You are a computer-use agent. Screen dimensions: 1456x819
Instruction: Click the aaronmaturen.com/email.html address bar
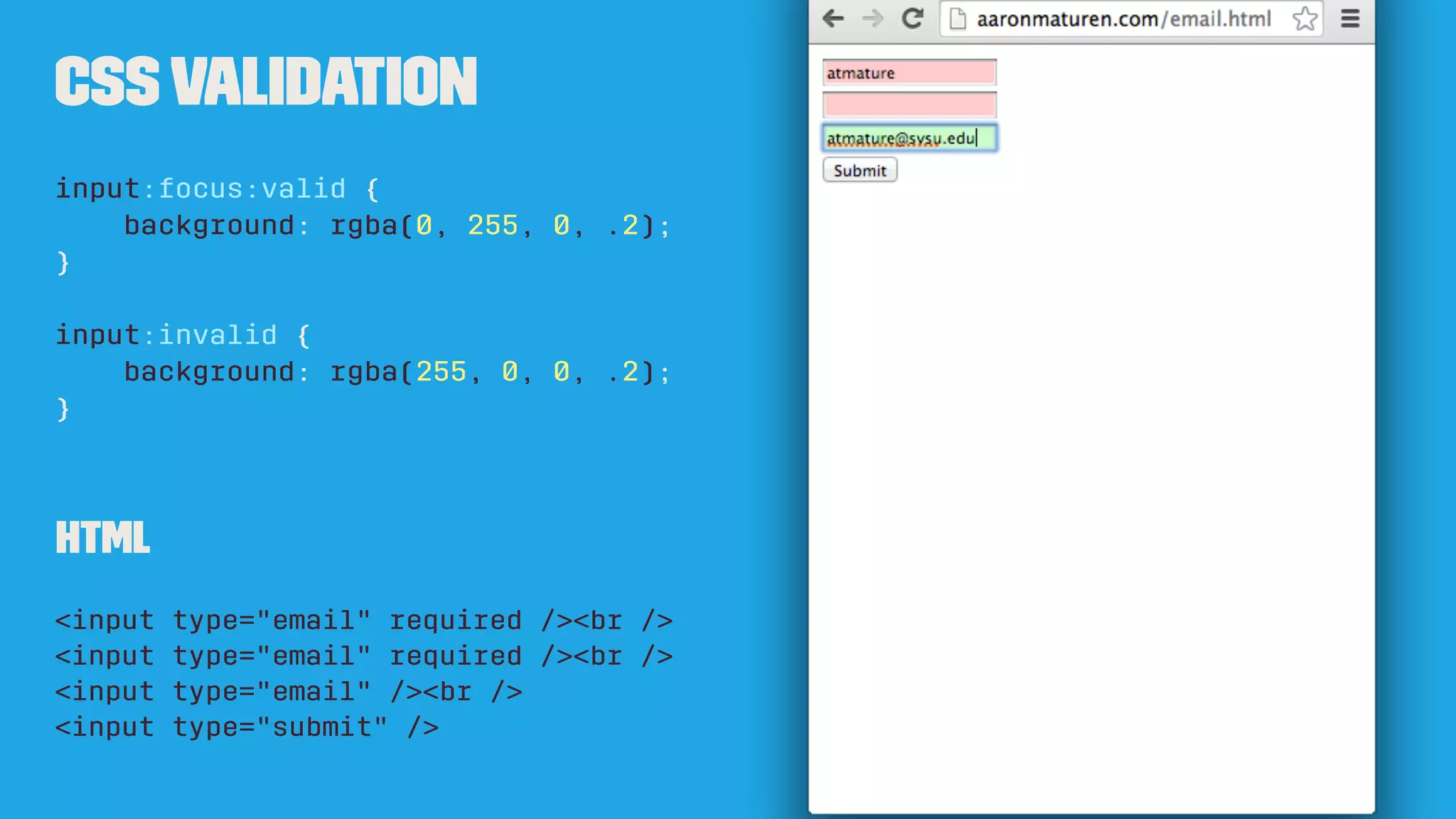tap(1131, 18)
